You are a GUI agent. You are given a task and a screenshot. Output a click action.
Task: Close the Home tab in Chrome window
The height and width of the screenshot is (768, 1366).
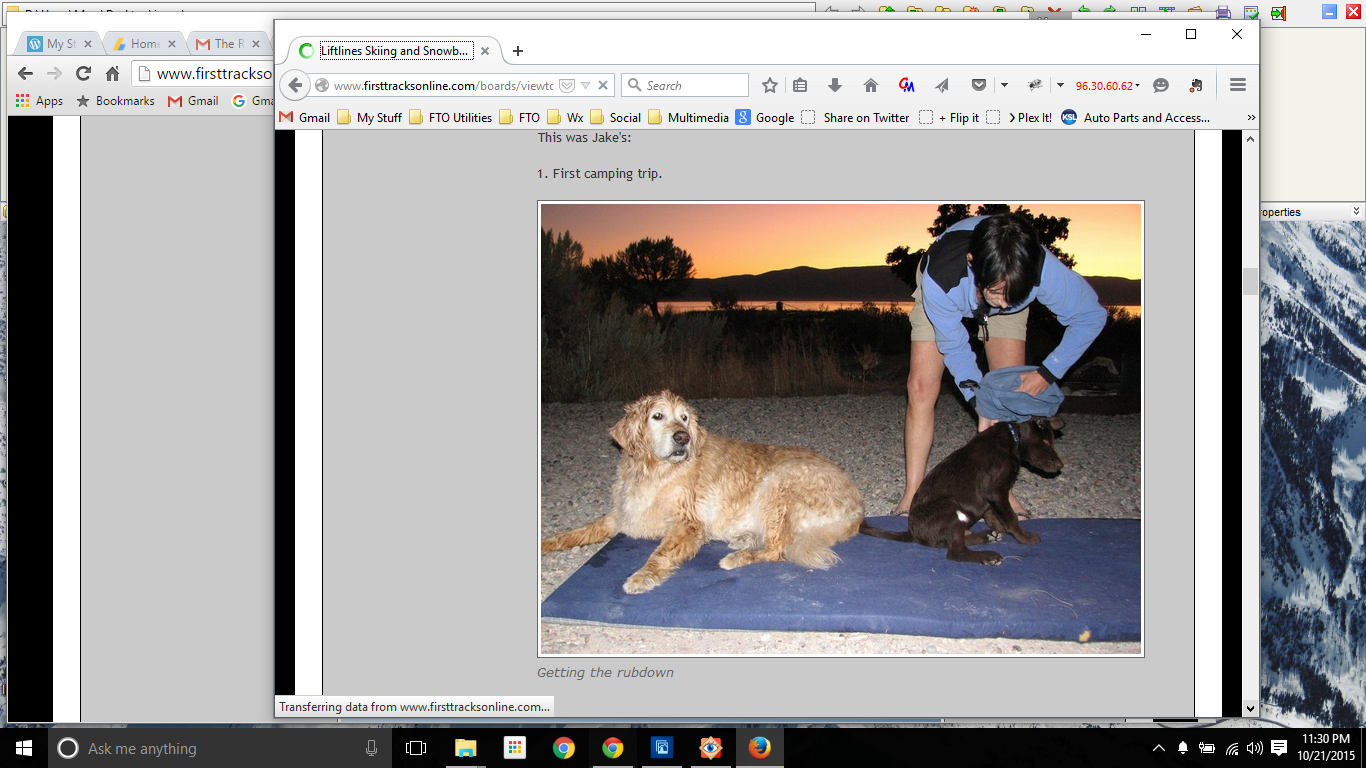click(x=172, y=44)
